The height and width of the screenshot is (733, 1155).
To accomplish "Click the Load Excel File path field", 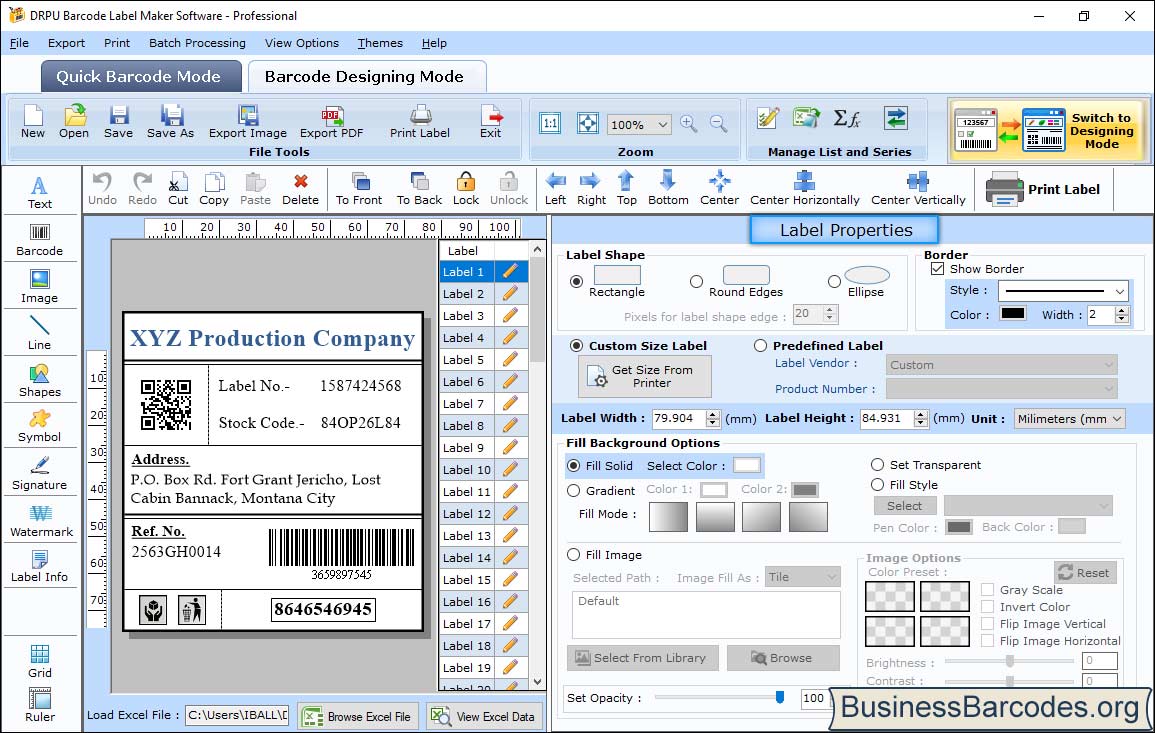I will (237, 715).
